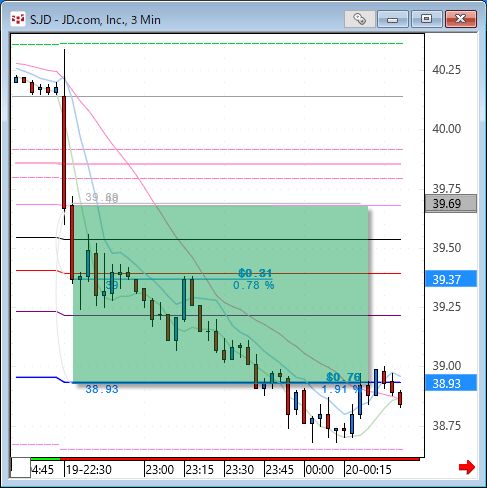Image resolution: width=487 pixels, height=488 pixels.
Task: Click the 0.78 % annotation text
Action: click(x=254, y=285)
